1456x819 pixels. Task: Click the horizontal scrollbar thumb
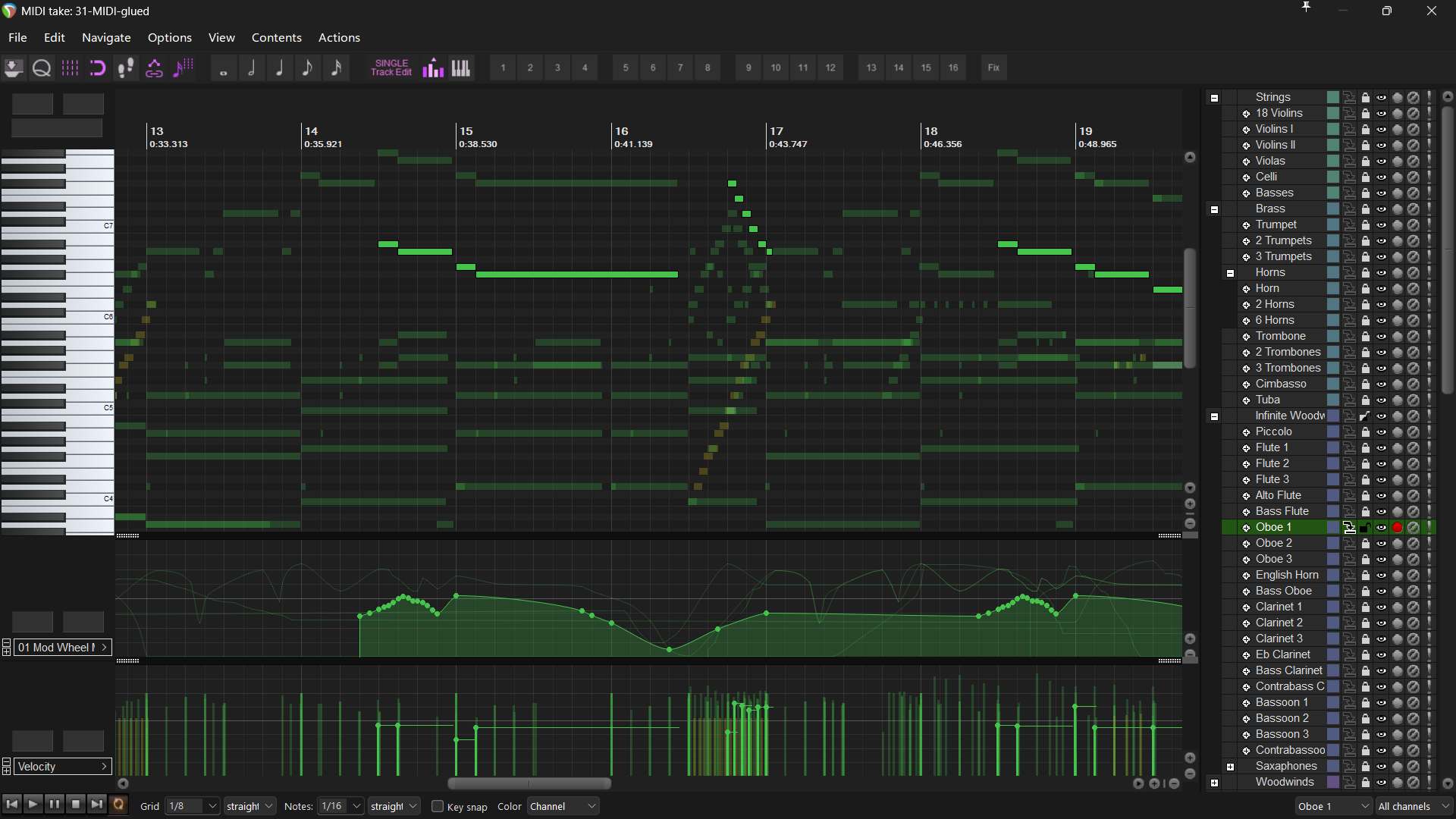[x=529, y=783]
